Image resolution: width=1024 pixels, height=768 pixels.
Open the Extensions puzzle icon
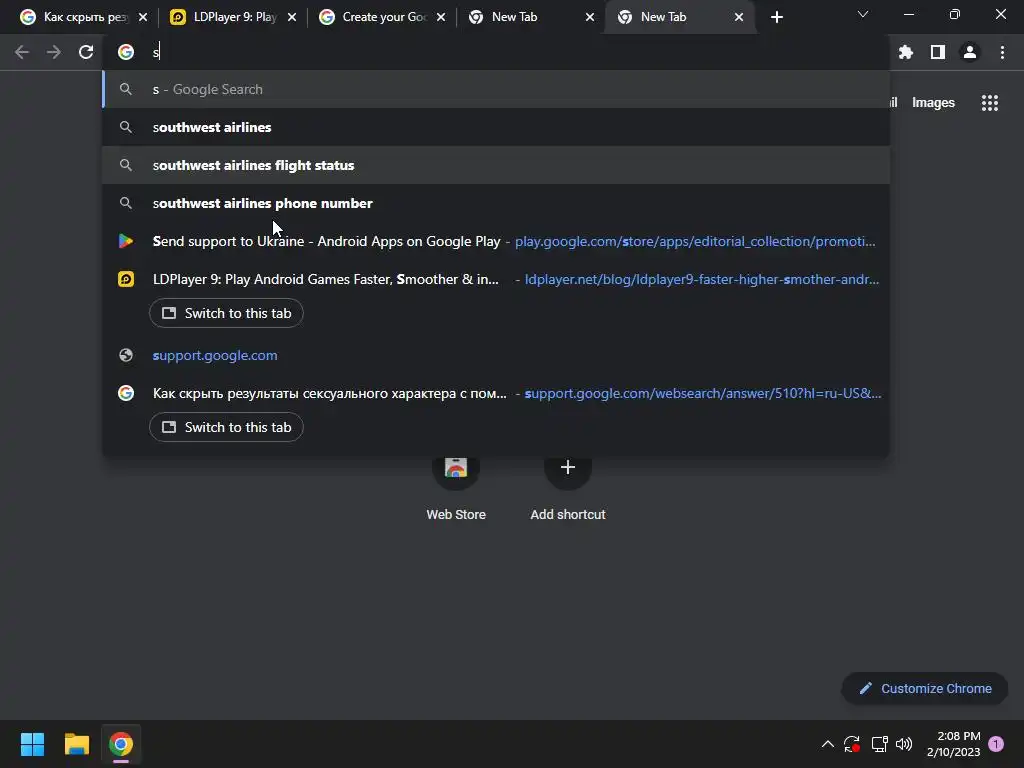pyautogui.click(x=905, y=52)
